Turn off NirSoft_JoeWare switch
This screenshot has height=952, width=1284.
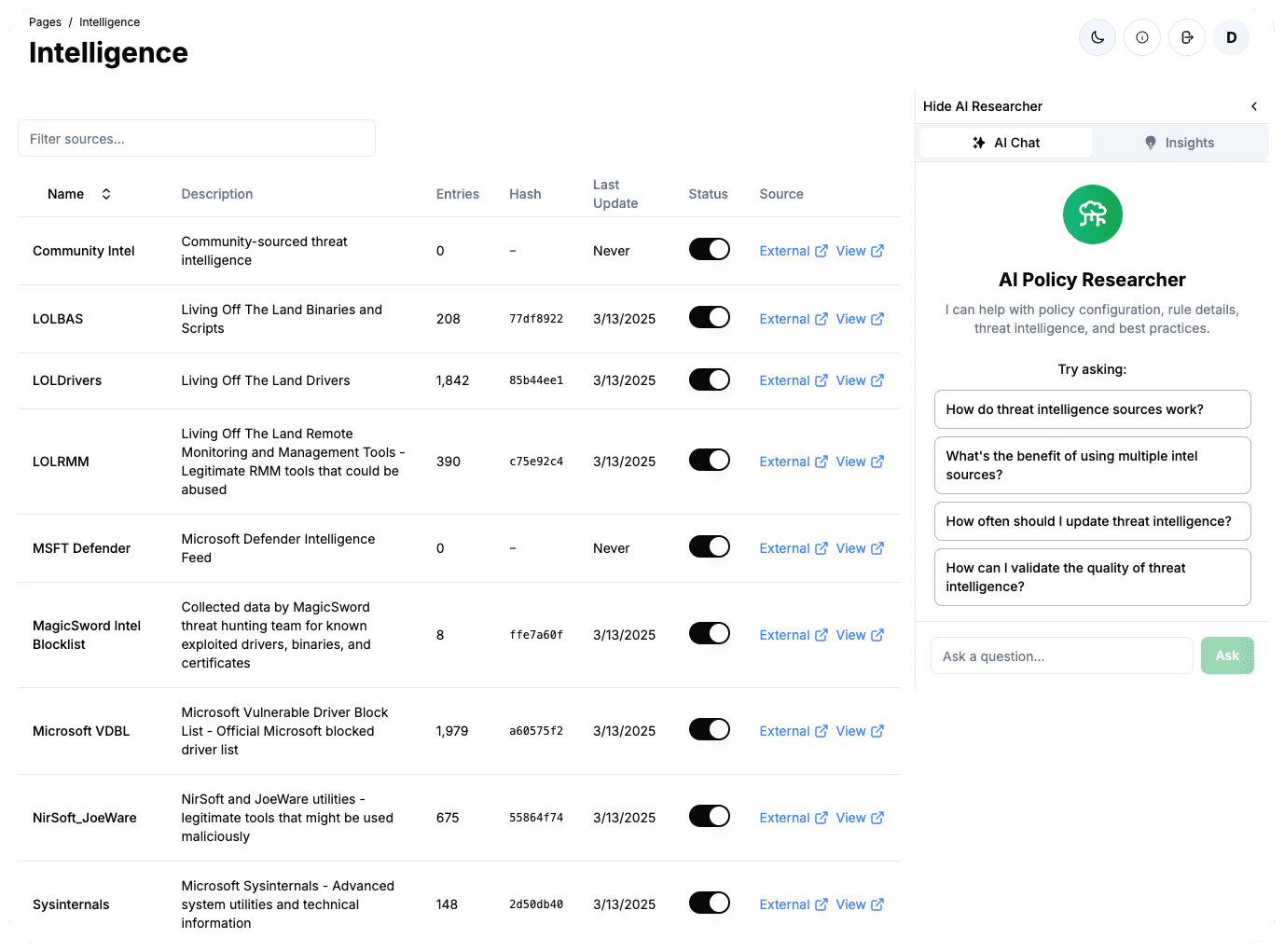(x=710, y=816)
